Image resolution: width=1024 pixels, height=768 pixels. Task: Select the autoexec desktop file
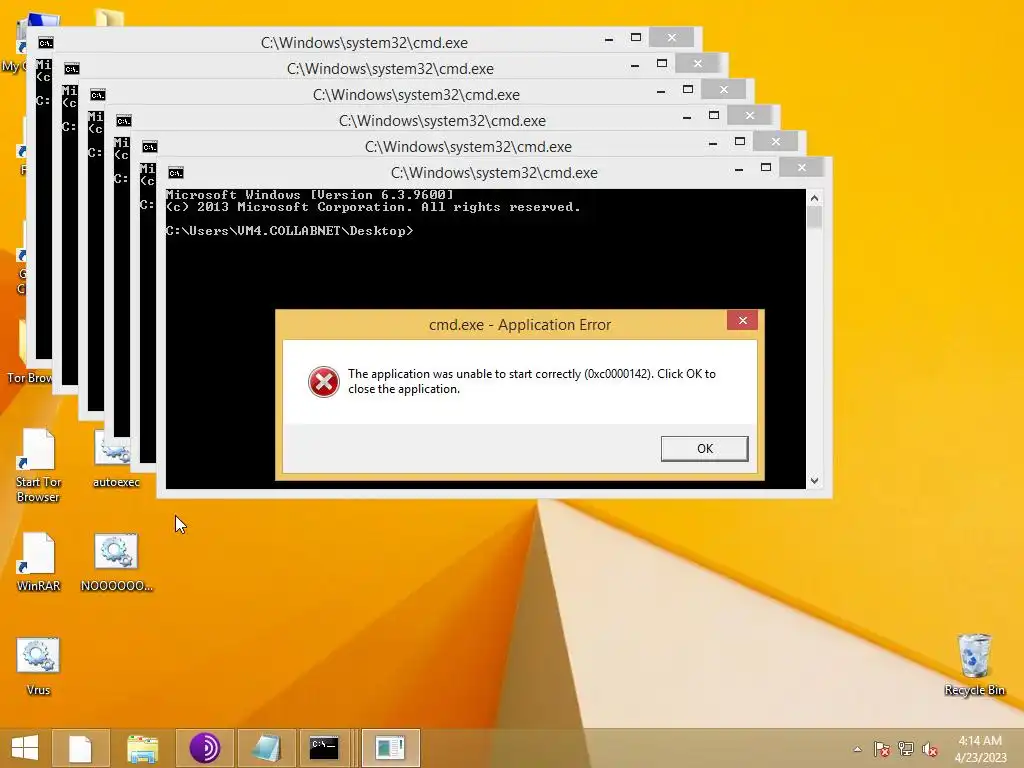click(x=116, y=458)
